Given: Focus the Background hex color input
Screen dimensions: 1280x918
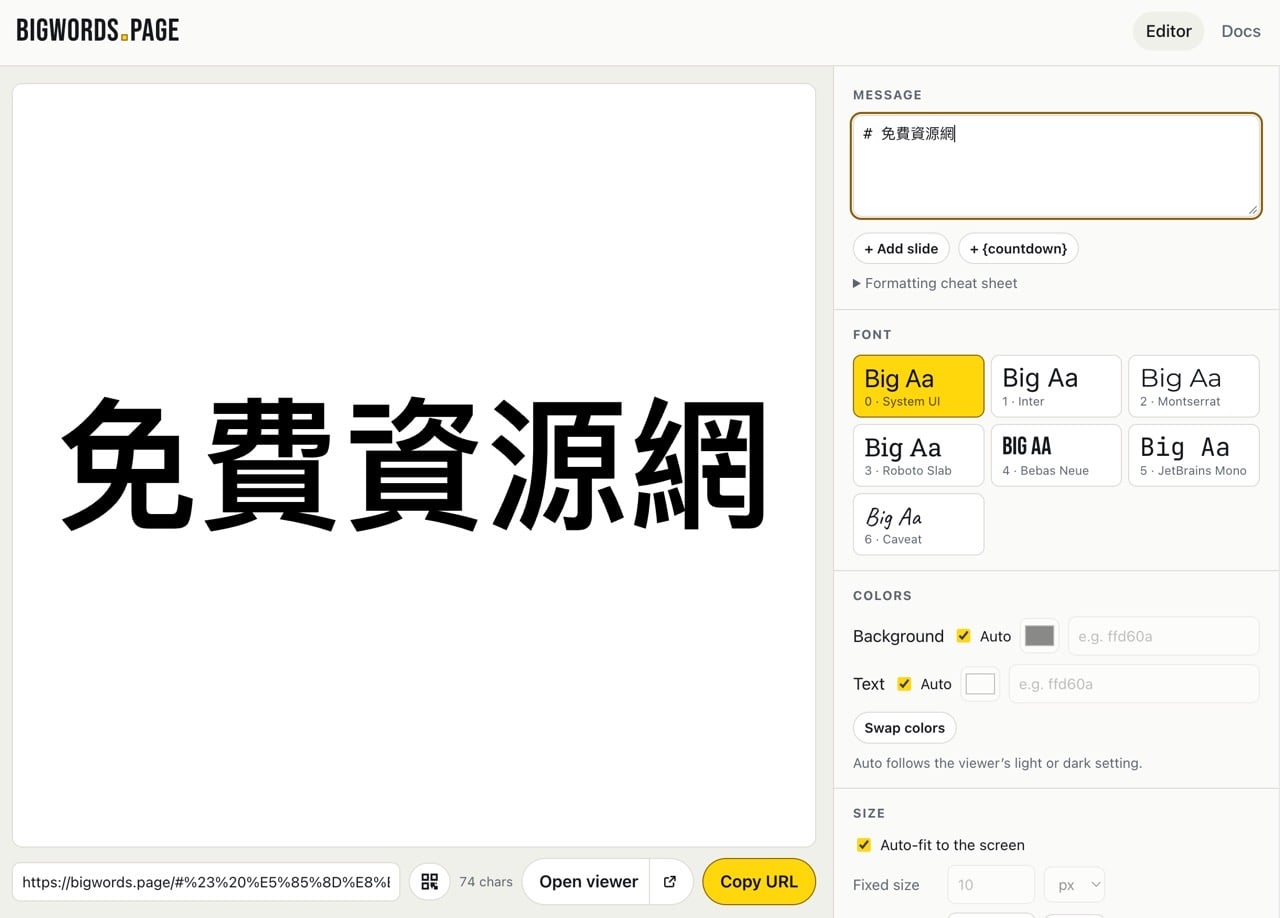Looking at the screenshot, I should pyautogui.click(x=1164, y=636).
